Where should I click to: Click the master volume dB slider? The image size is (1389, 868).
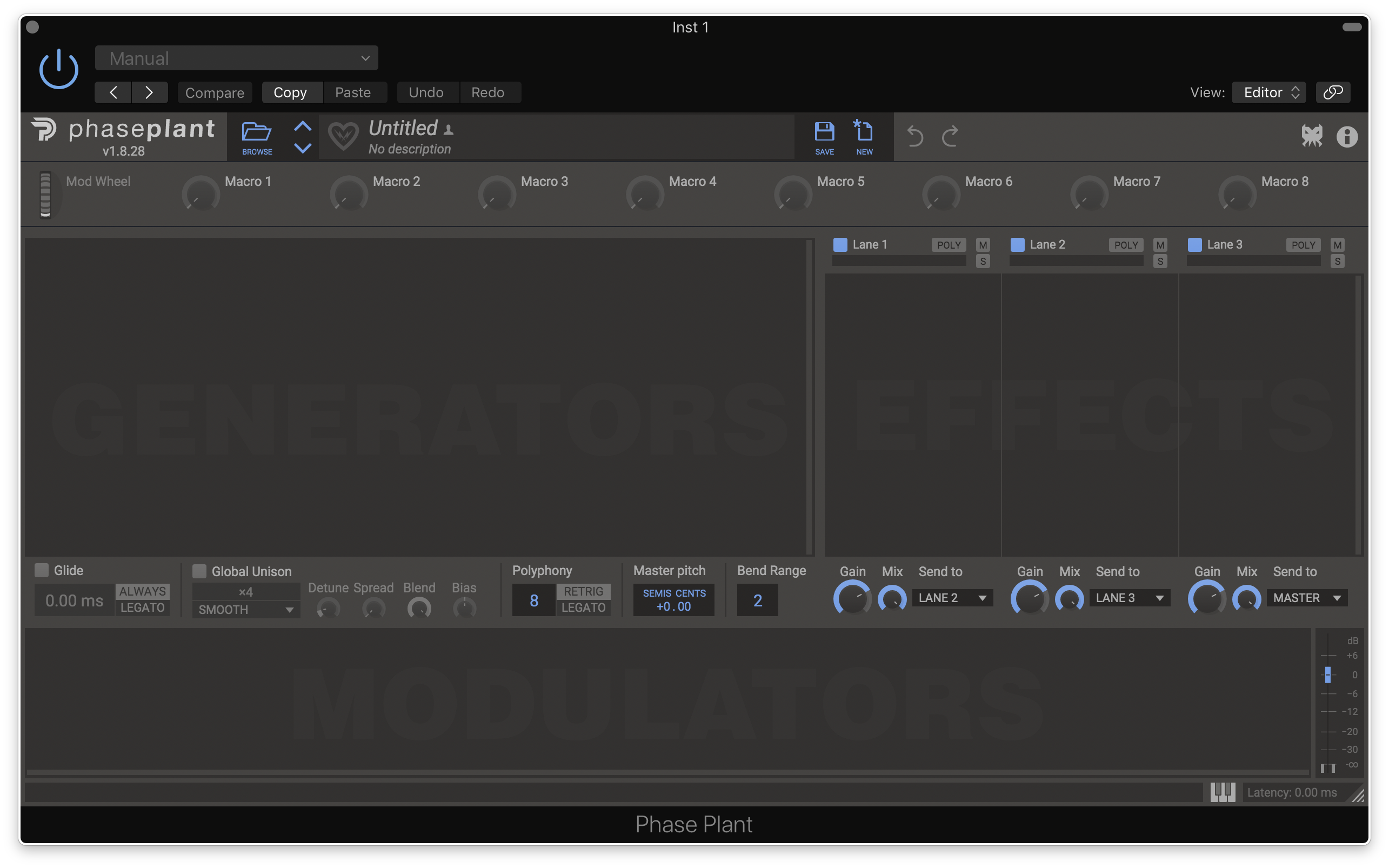pyautogui.click(x=1327, y=675)
